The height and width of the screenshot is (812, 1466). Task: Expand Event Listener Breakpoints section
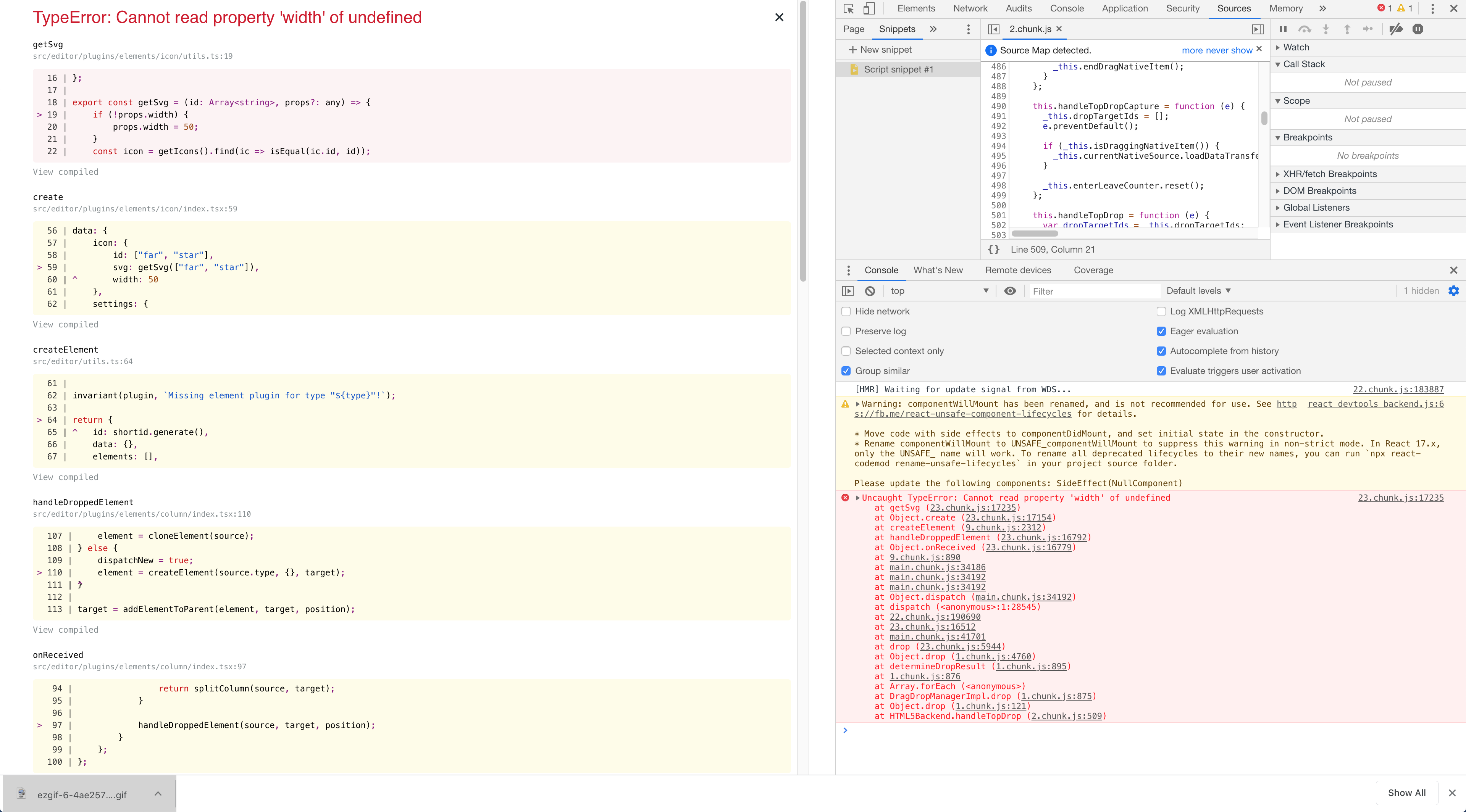(x=1368, y=225)
